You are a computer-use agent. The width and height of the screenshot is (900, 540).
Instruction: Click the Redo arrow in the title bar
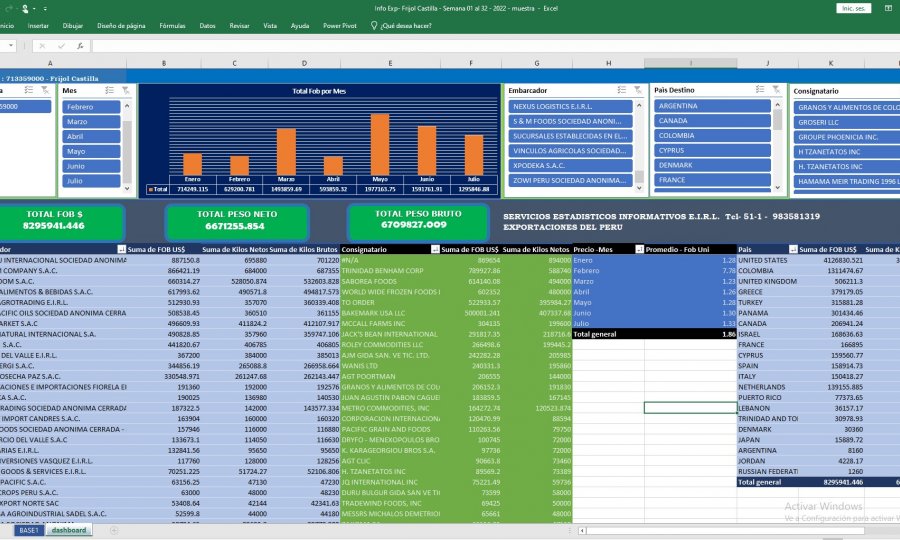(x=9, y=9)
